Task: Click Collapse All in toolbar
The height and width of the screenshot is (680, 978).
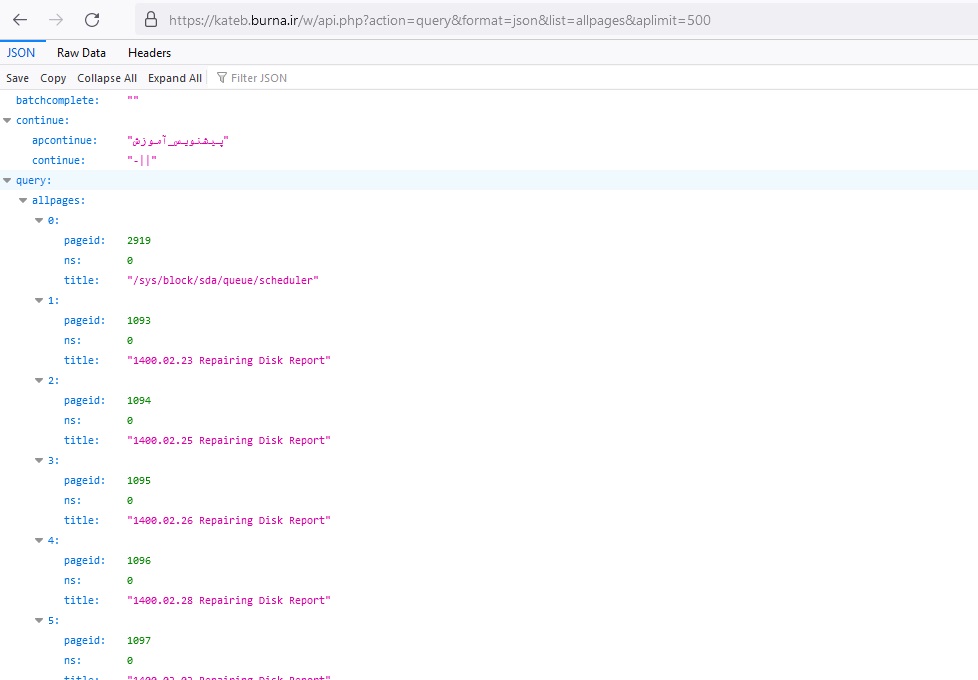Action: click(107, 78)
